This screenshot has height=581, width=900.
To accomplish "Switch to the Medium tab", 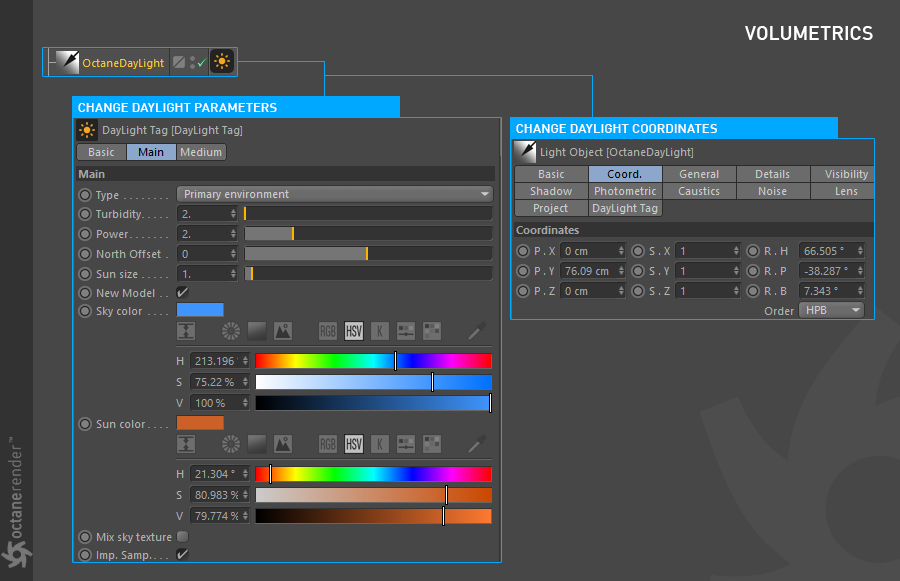I will pyautogui.click(x=201, y=152).
